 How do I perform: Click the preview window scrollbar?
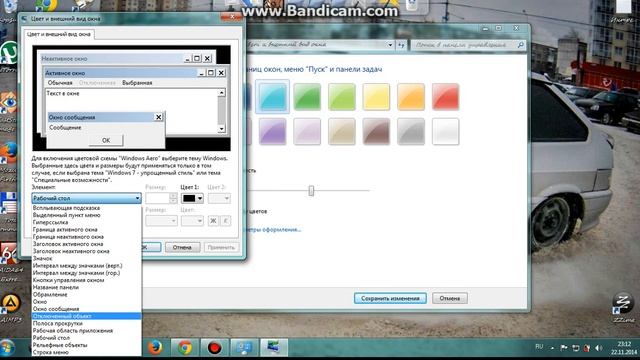pos(221,111)
